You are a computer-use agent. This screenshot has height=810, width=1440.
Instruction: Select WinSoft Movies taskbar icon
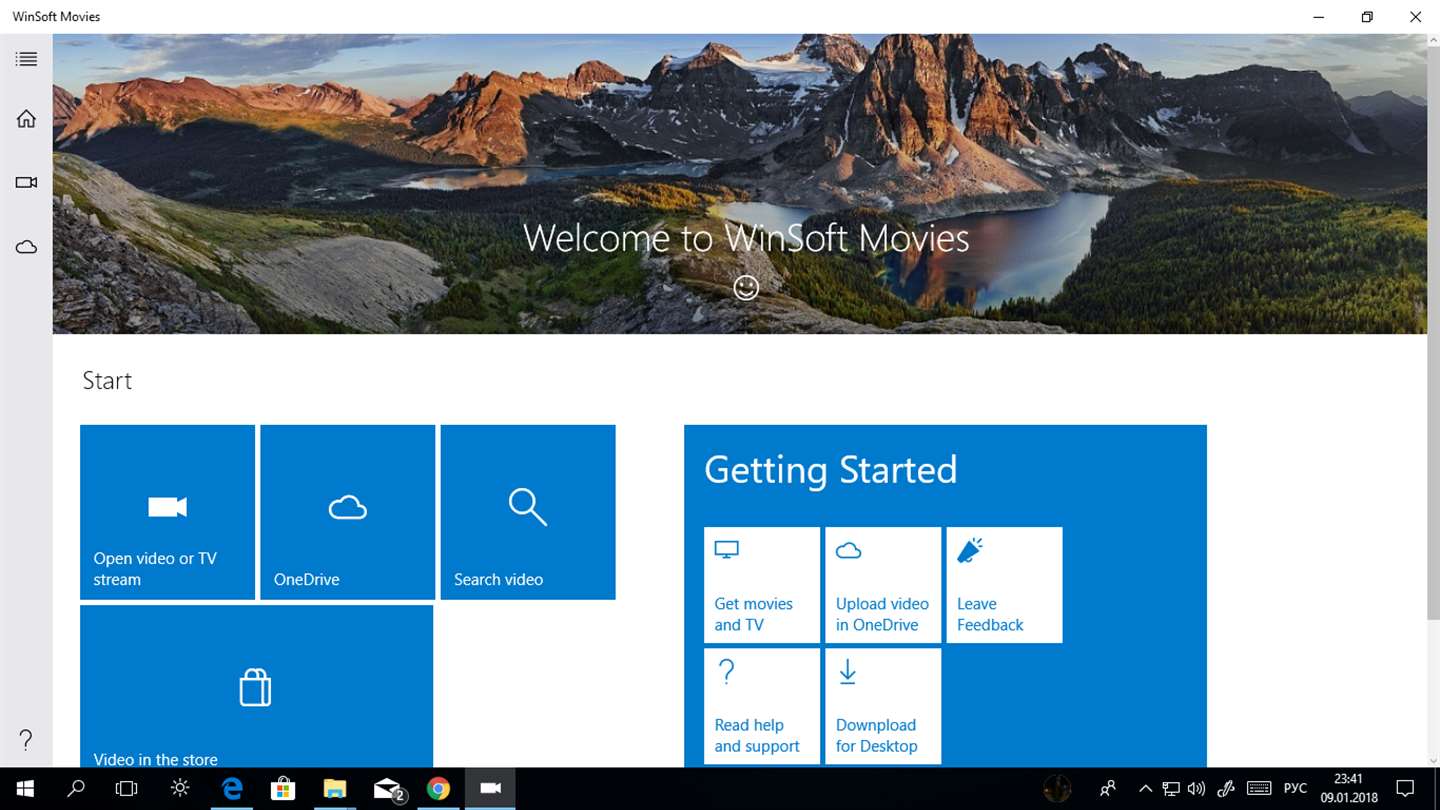[490, 789]
